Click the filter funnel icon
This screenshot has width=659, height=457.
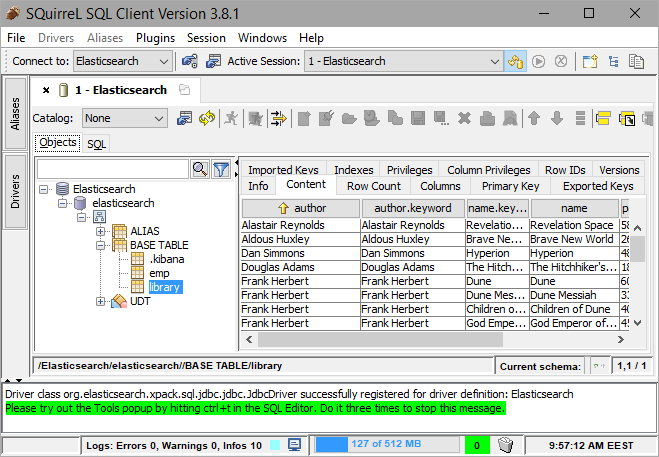point(221,169)
